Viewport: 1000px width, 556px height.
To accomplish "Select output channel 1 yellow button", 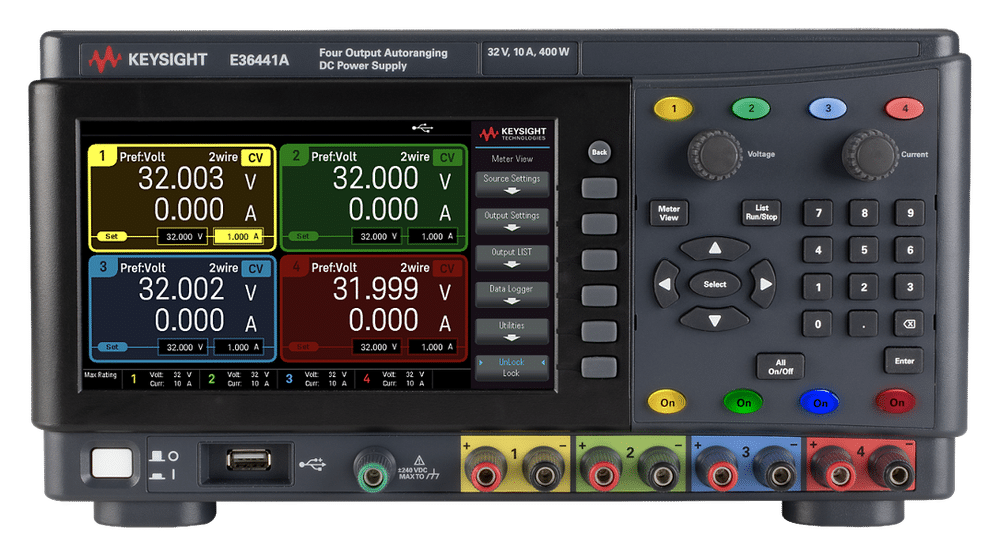I will point(673,108).
